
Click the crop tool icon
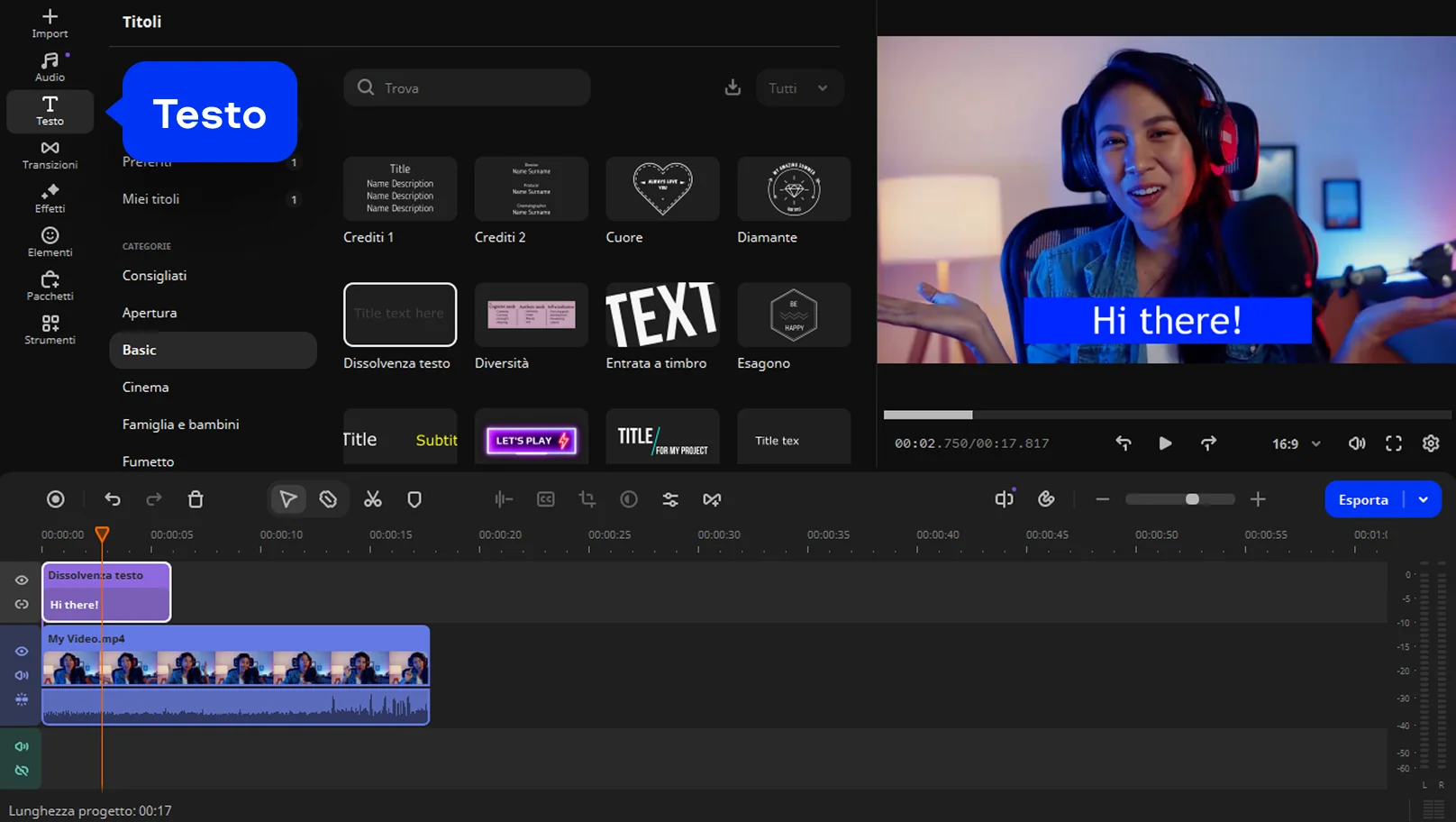click(587, 499)
